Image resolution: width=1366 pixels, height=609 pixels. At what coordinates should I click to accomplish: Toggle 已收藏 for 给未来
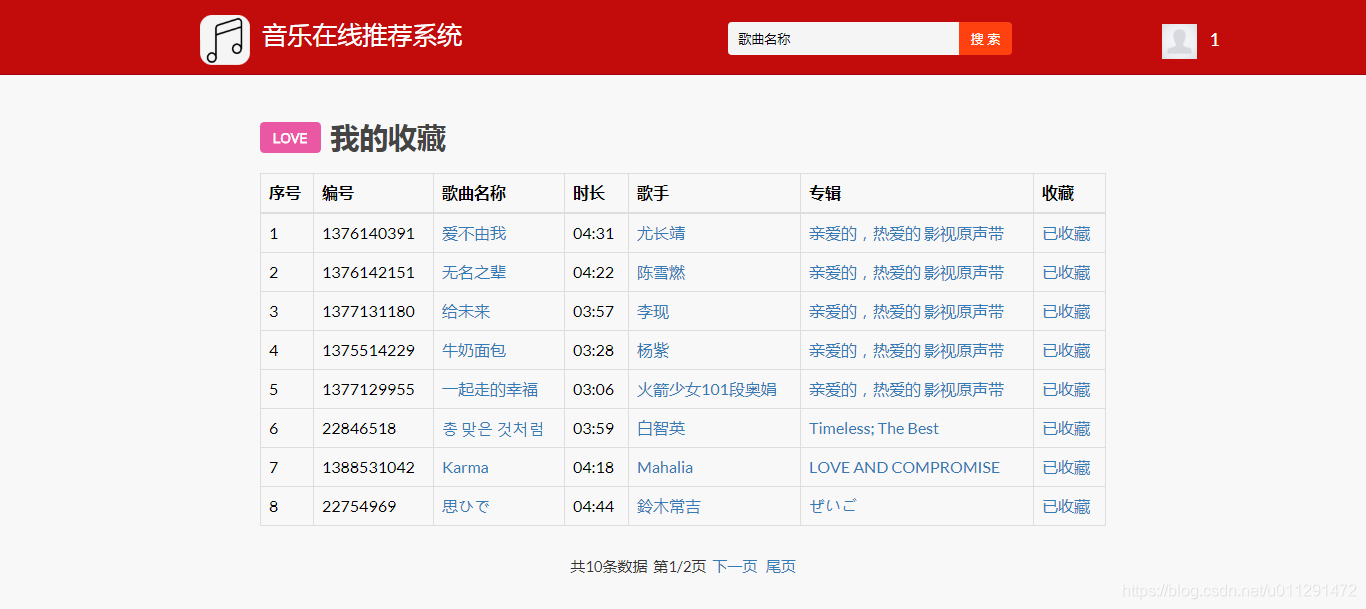pos(1066,312)
